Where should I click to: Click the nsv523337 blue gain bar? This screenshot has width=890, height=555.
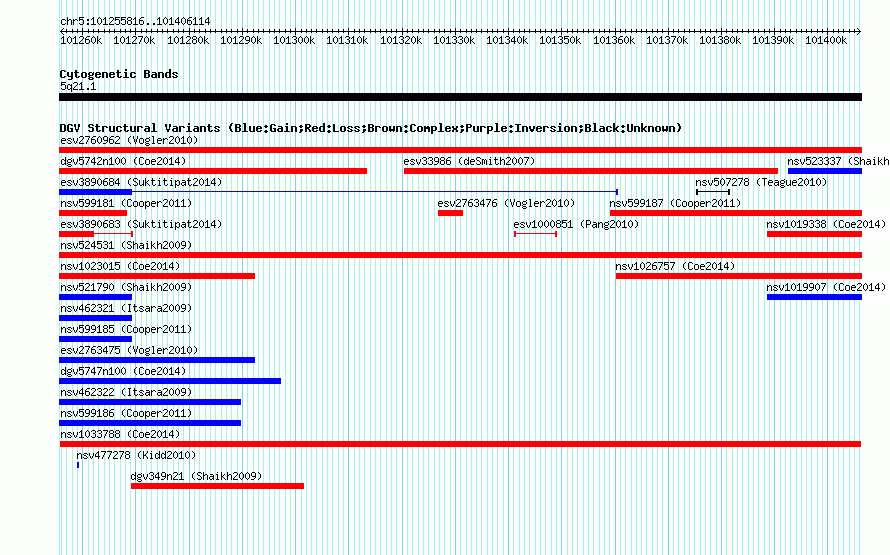825,171
